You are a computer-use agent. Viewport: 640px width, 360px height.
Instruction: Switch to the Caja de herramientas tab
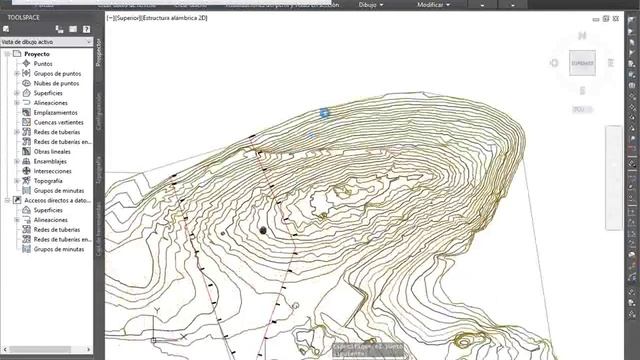coord(98,229)
